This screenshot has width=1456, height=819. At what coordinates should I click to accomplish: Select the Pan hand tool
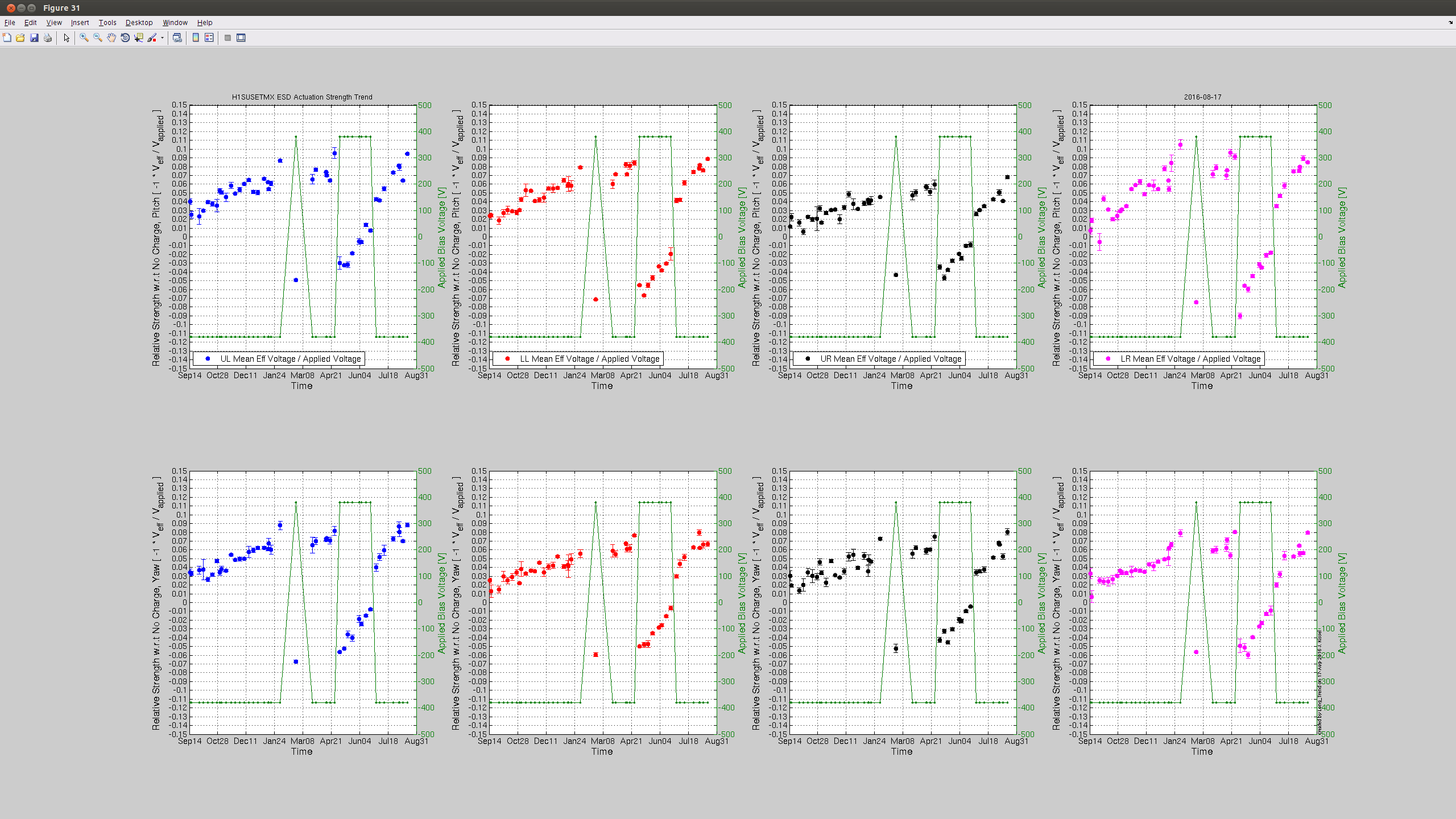click(111, 38)
